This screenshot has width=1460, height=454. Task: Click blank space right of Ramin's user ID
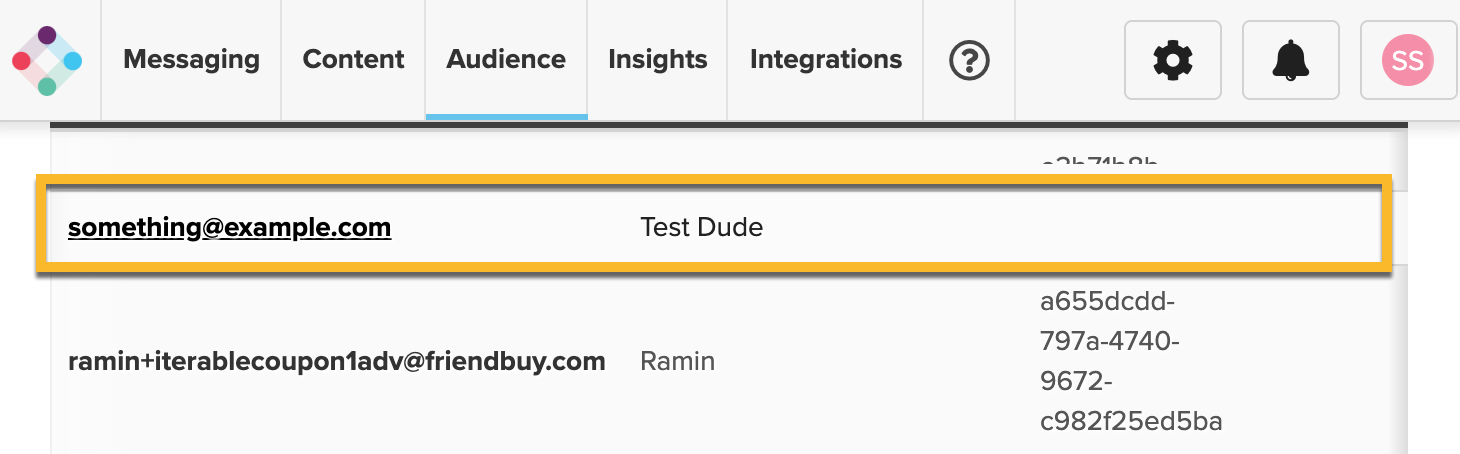pos(1320,361)
